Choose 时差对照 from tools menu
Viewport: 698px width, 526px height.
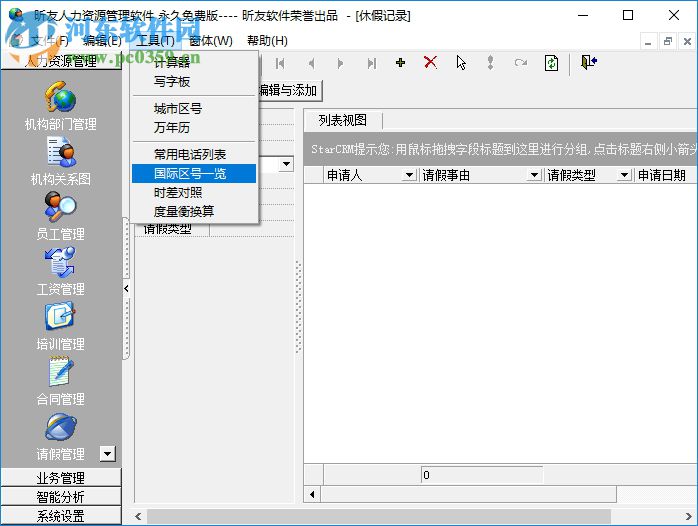tap(194, 193)
